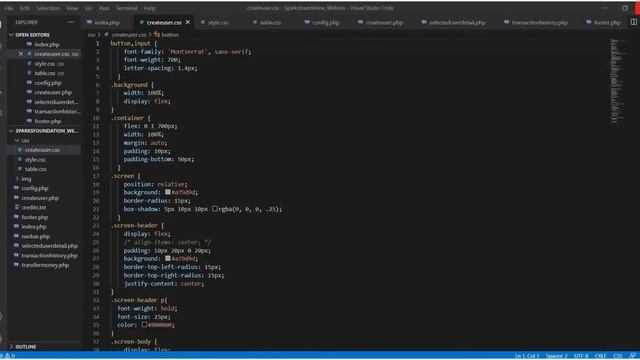Select index.php in Open Editors
The image size is (640, 360).
pyautogui.click(x=47, y=44)
